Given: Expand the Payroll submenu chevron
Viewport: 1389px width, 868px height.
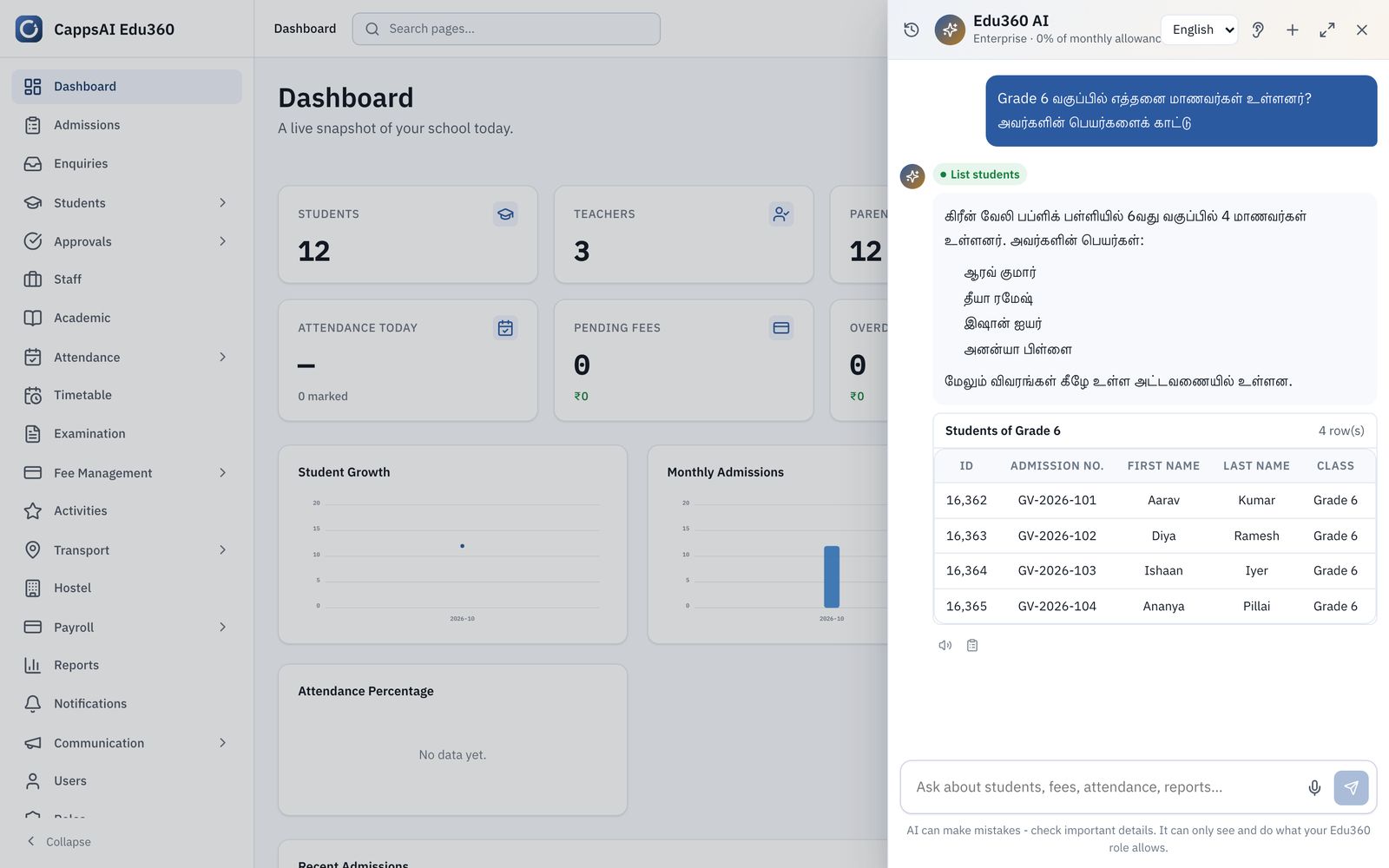Looking at the screenshot, I should (x=222, y=627).
